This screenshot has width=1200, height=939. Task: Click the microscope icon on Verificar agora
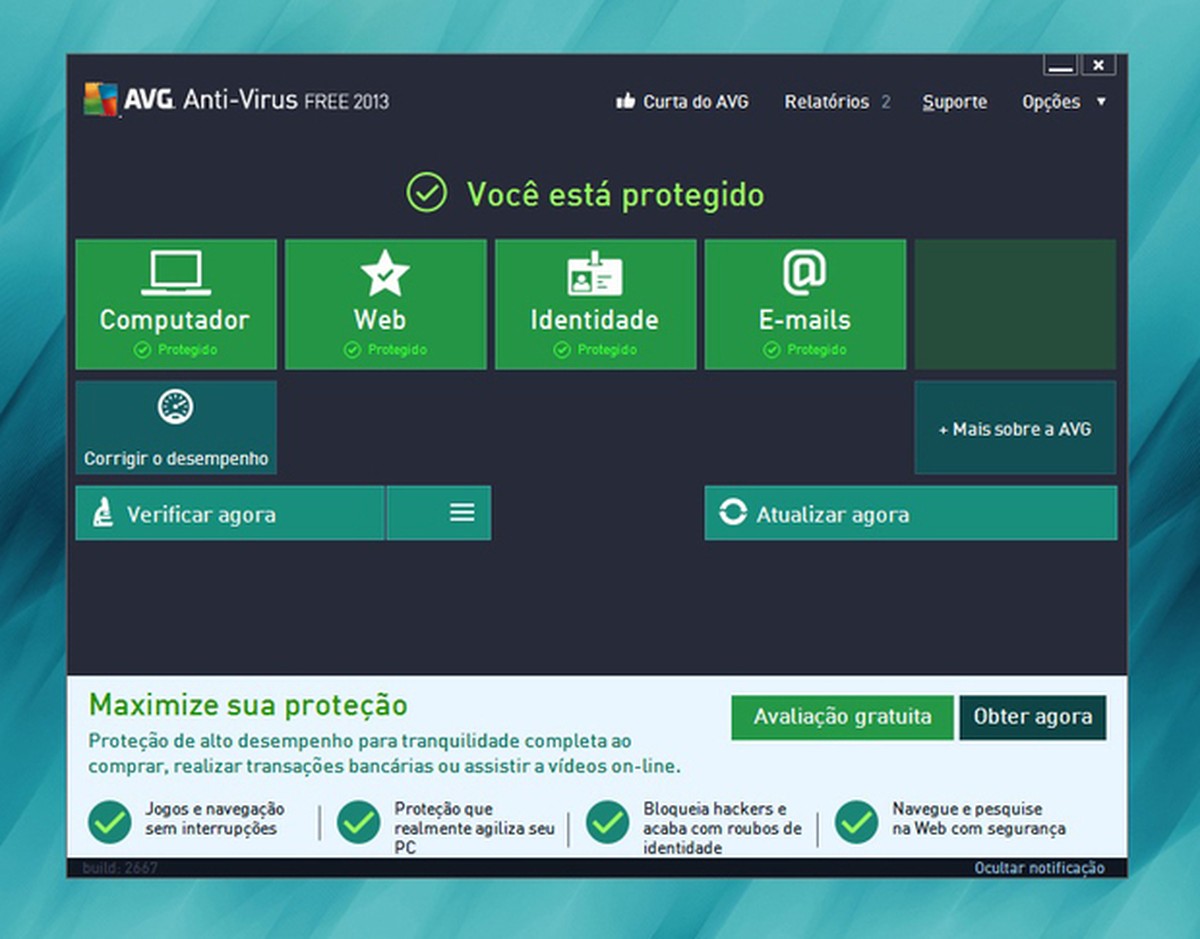pyautogui.click(x=102, y=514)
